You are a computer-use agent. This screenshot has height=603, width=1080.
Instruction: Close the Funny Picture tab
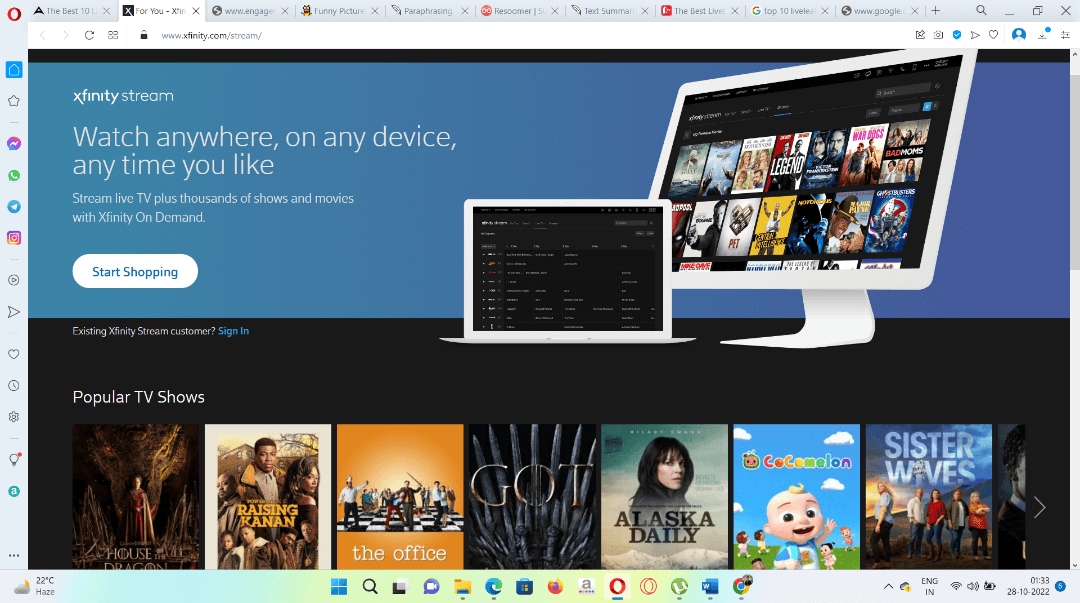point(375,11)
